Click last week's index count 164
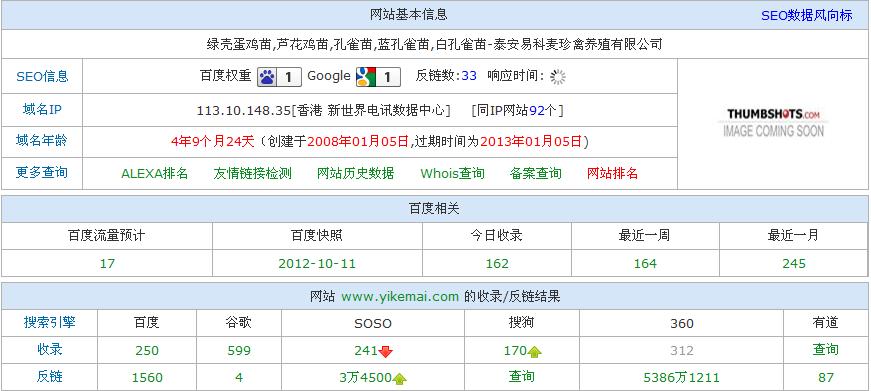 pyautogui.click(x=645, y=263)
